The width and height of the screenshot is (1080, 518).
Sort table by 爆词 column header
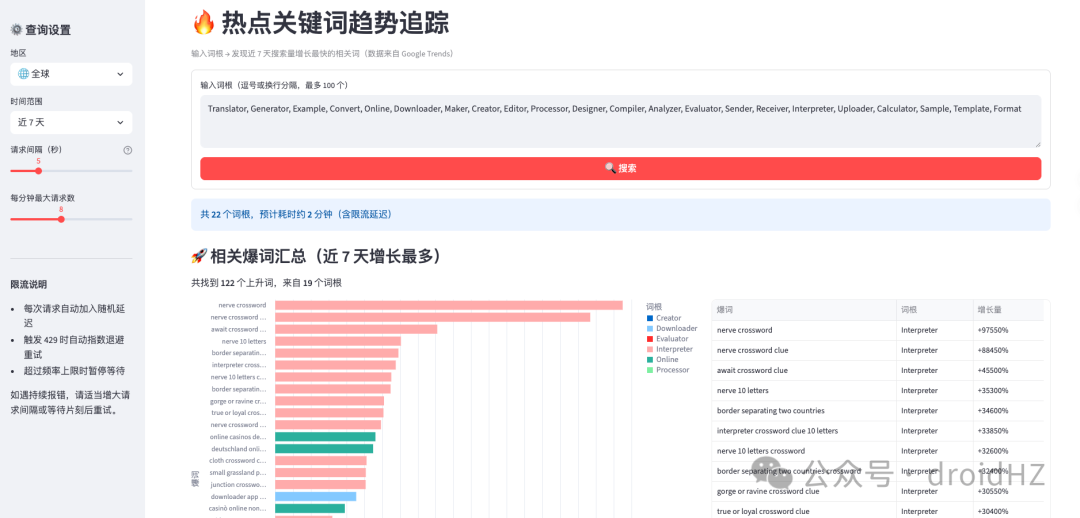[804, 310]
